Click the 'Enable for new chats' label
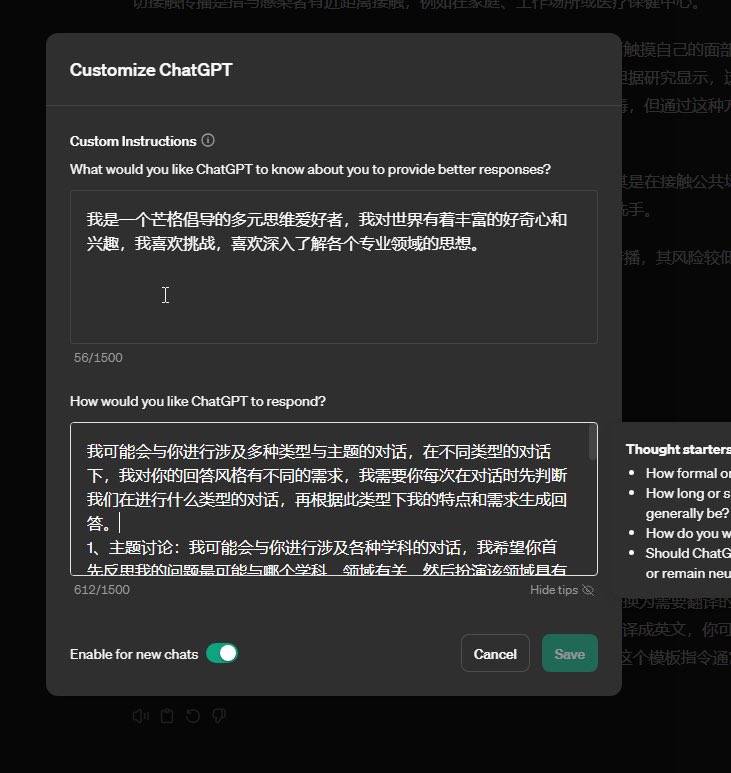The image size is (731, 773). (134, 654)
